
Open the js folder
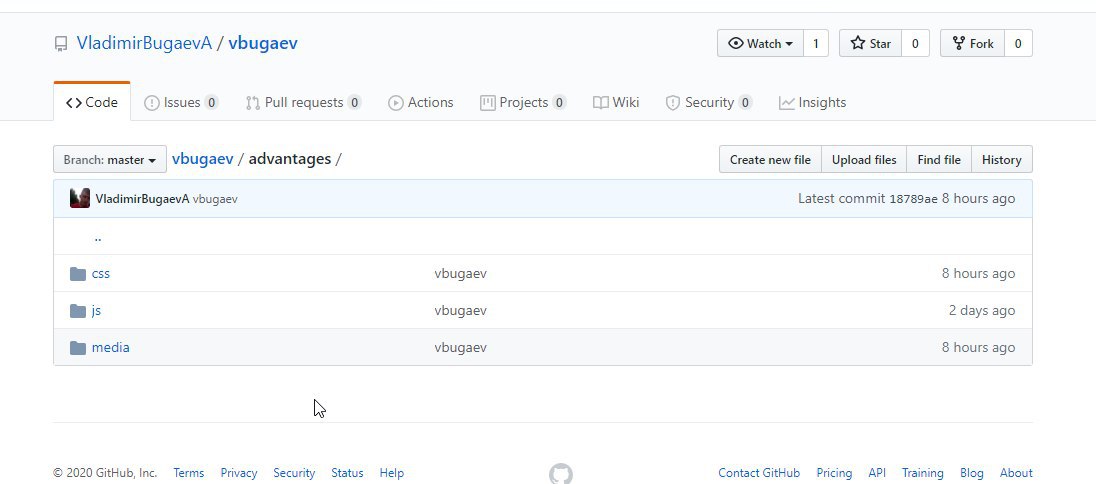(x=96, y=311)
